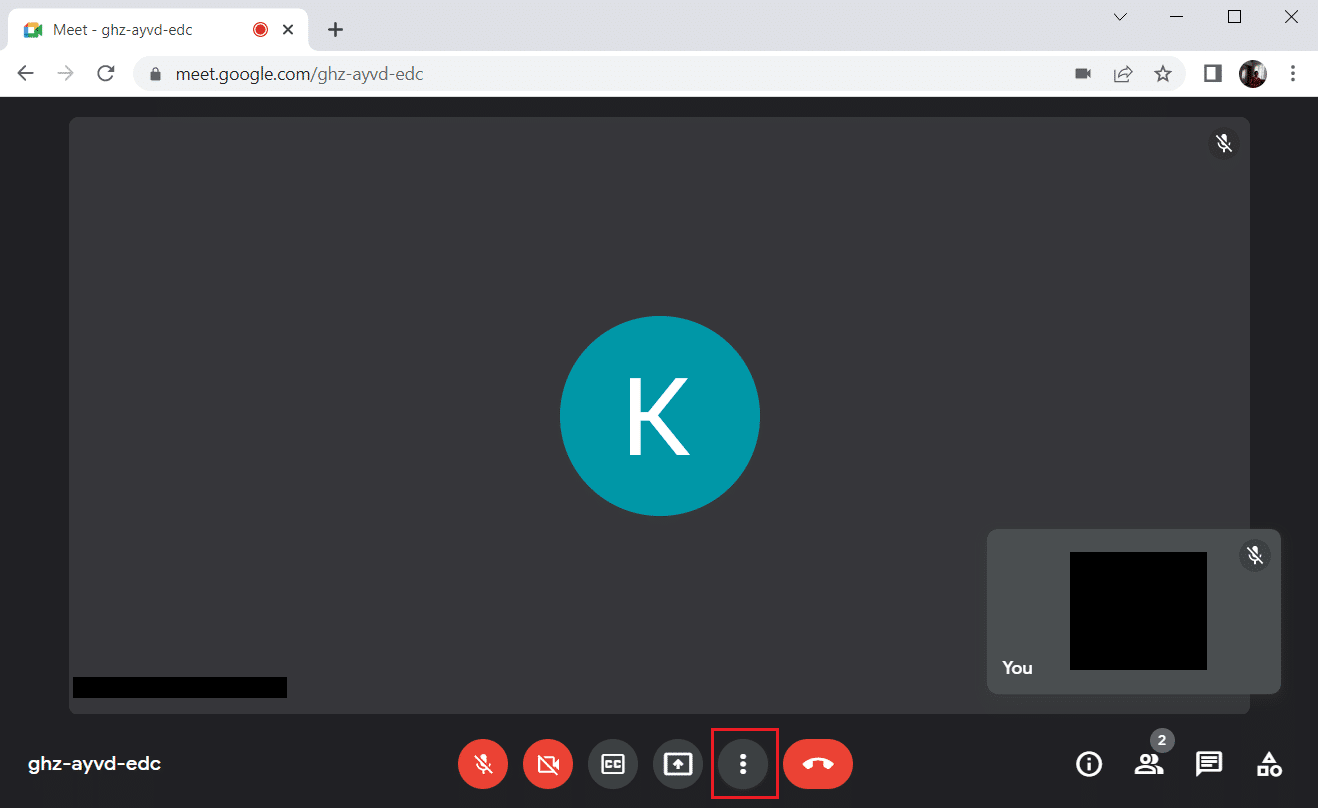This screenshot has width=1318, height=808.
Task: Share this page icon in address bar
Action: pos(1123,74)
